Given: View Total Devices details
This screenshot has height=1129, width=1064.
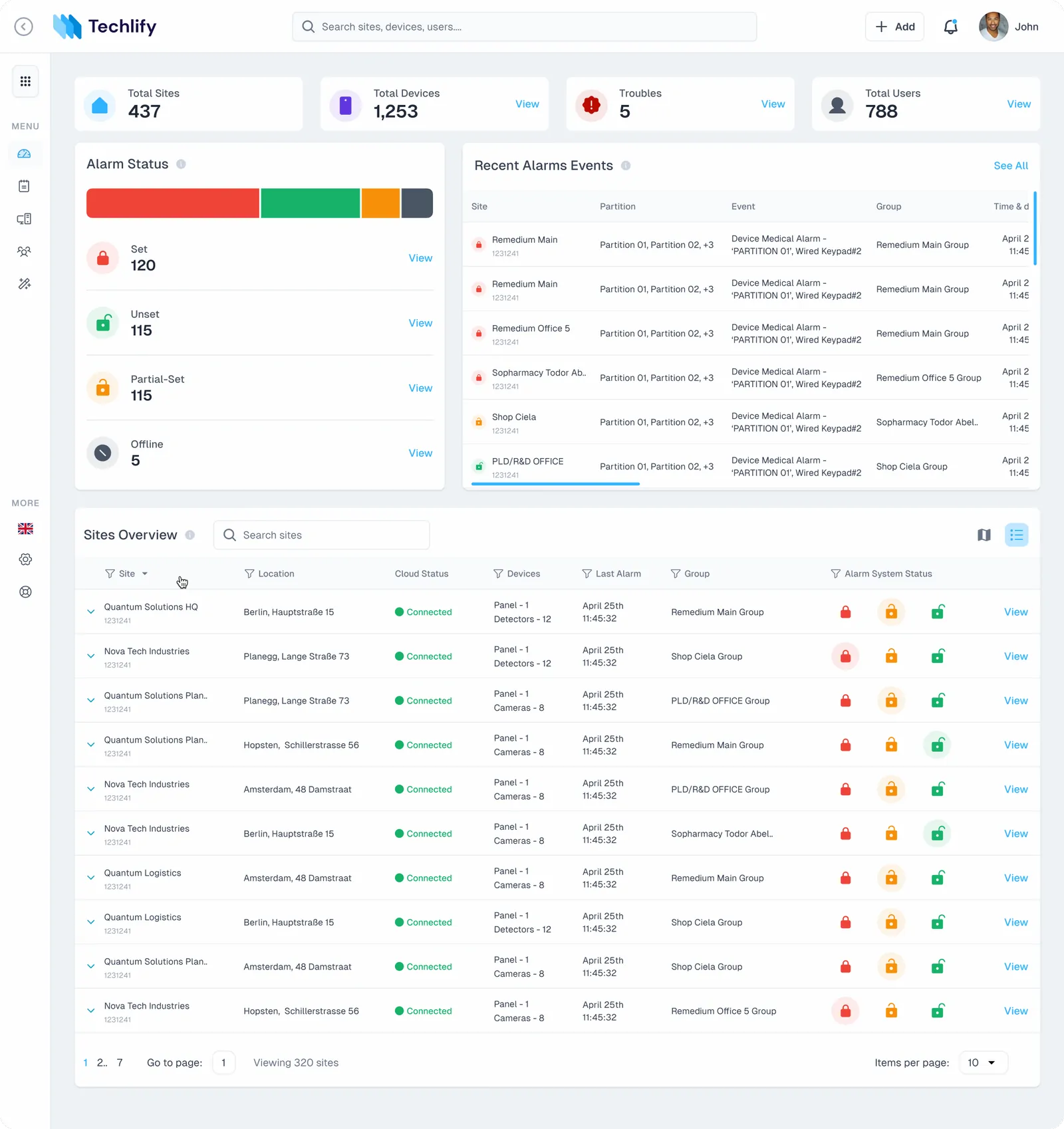Looking at the screenshot, I should [527, 104].
